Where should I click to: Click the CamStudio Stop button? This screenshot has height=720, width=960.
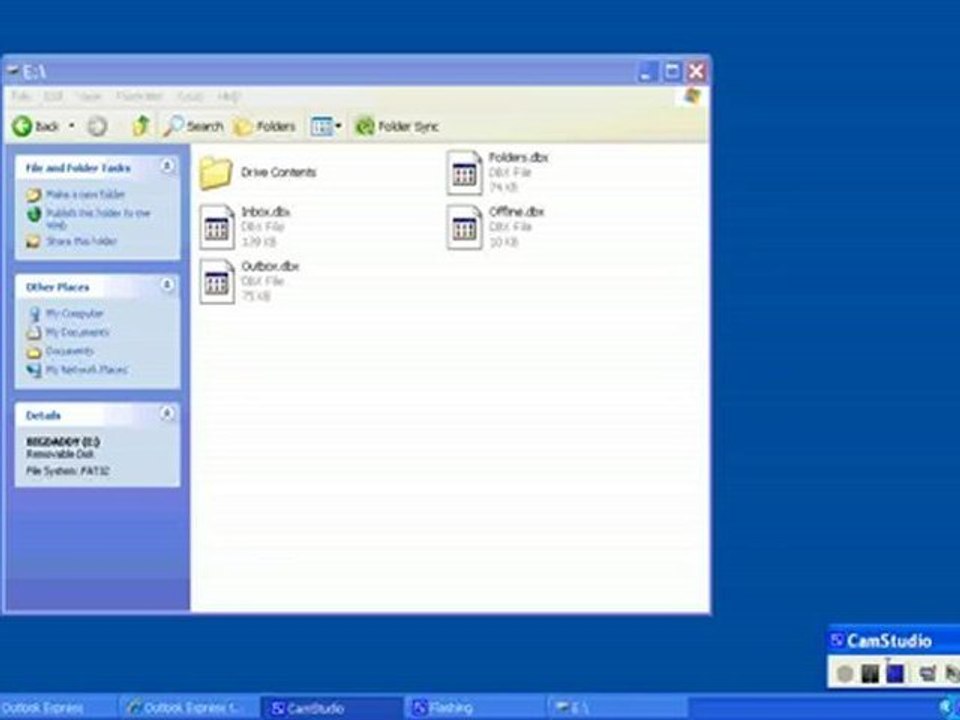pyautogui.click(x=895, y=673)
